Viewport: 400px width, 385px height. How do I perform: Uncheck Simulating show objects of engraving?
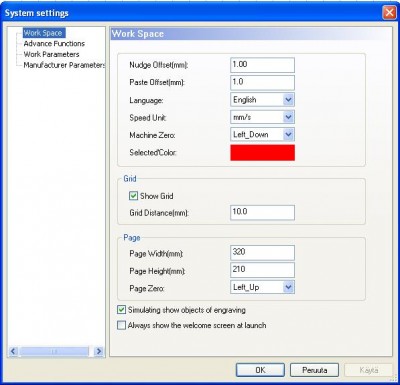tap(121, 310)
